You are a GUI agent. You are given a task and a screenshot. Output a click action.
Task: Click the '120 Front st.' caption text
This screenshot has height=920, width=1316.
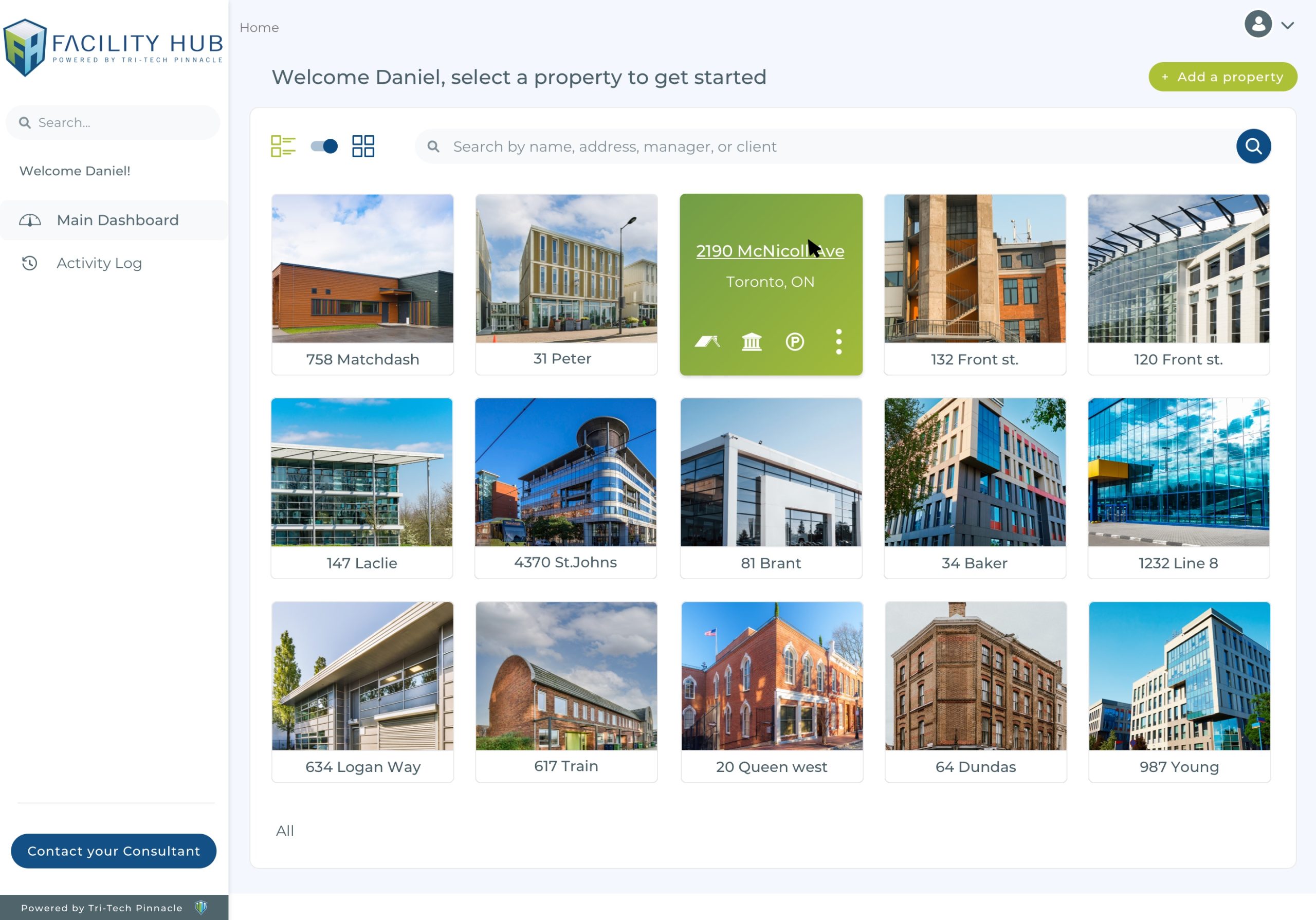coord(1178,359)
